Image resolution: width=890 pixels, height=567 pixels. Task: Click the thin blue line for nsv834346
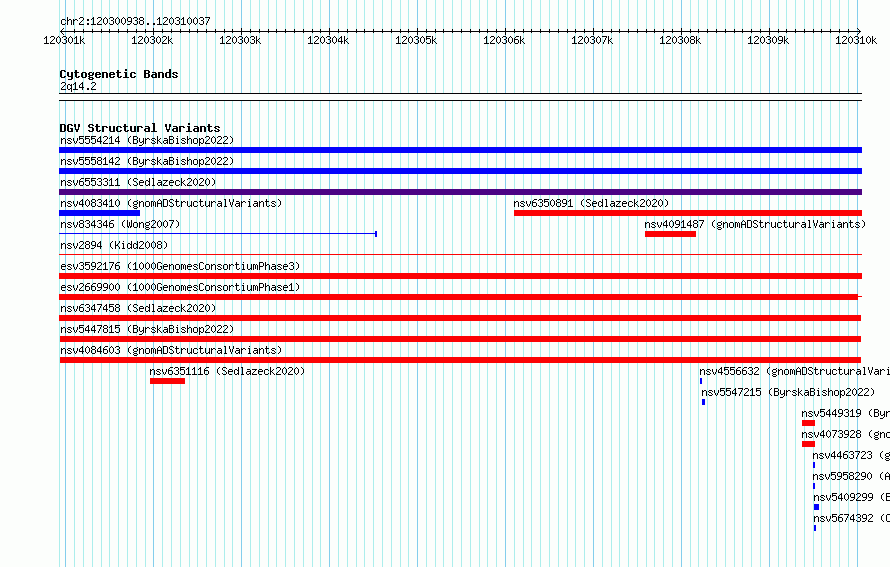(x=218, y=234)
